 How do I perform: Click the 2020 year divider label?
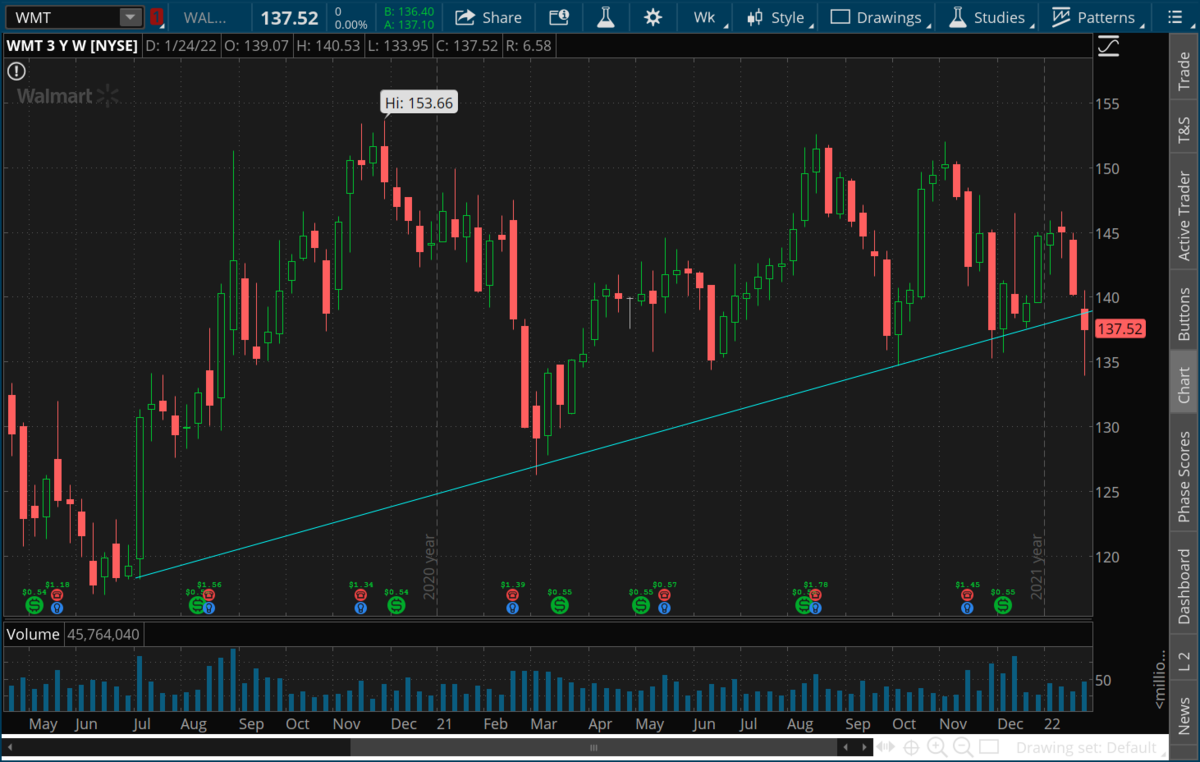coord(430,567)
